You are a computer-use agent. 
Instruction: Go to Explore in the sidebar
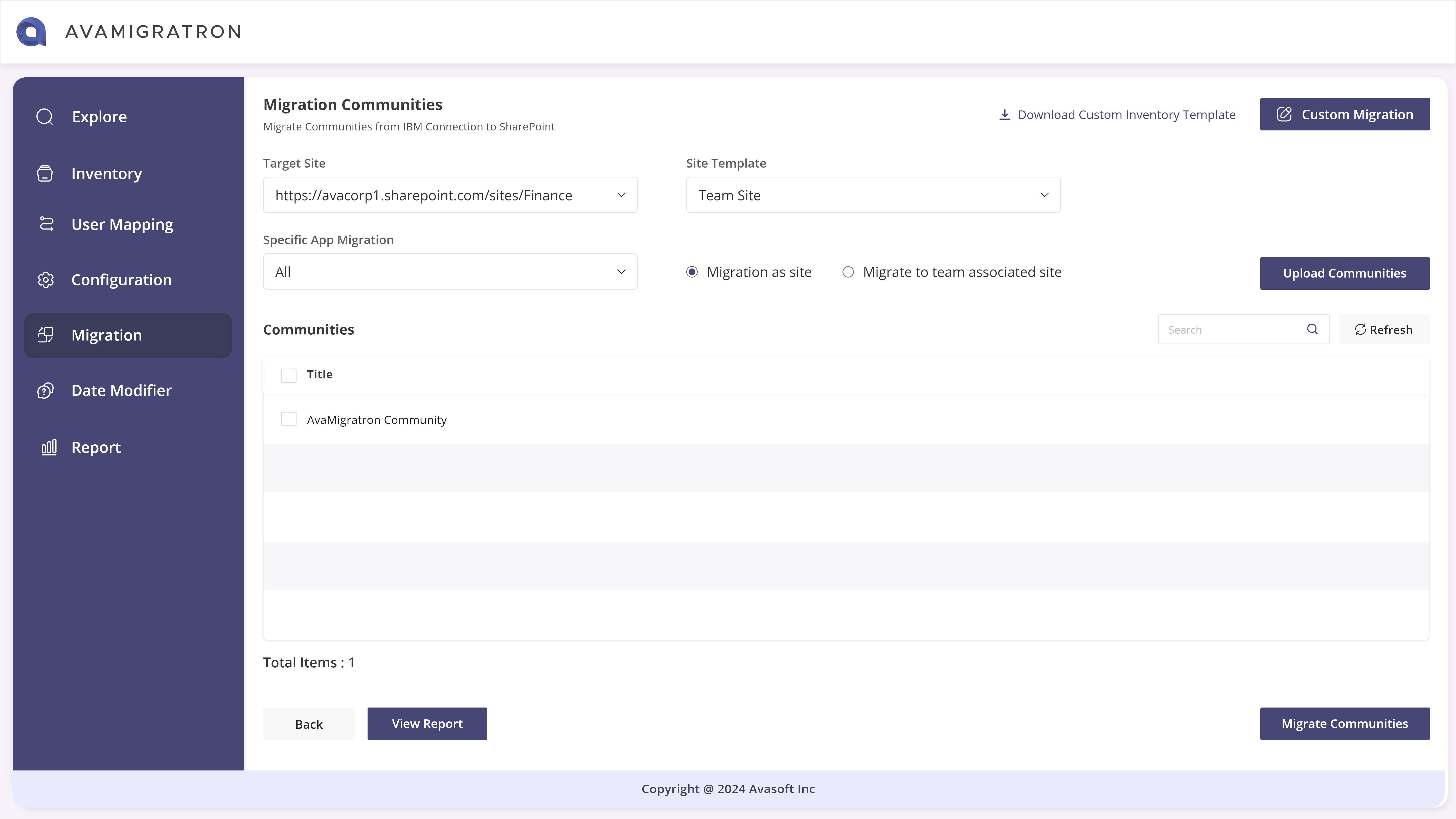(100, 117)
